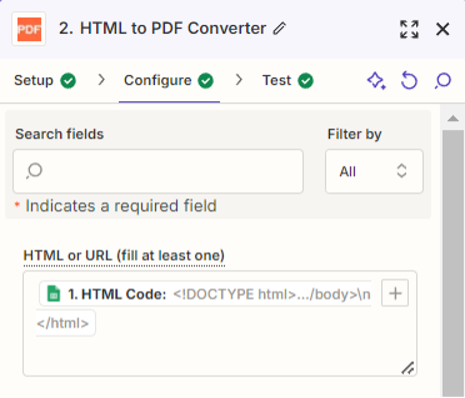Expand panel with fullscreen arrows icon
Image resolution: width=465 pixels, height=398 pixels.
pyautogui.click(x=409, y=29)
